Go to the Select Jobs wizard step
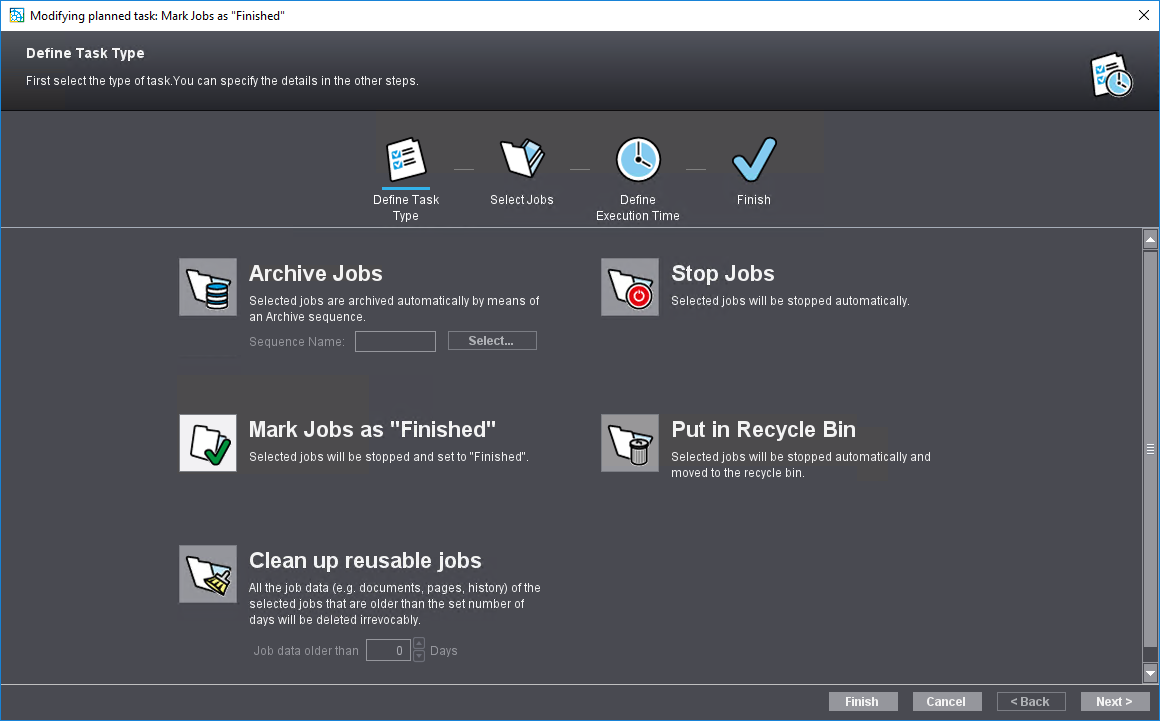This screenshot has width=1160, height=721. click(x=522, y=160)
